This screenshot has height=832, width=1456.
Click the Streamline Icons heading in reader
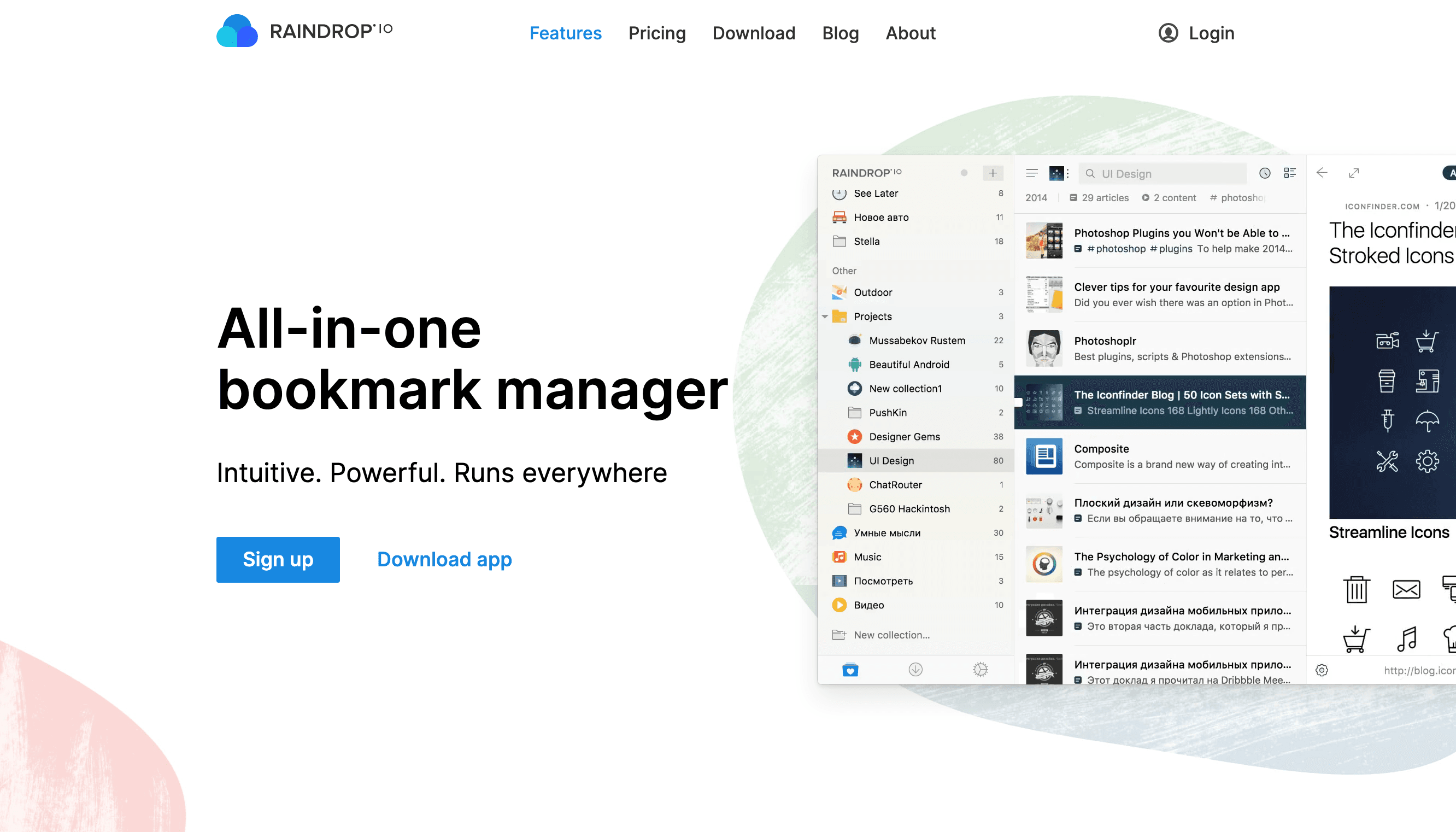1389,532
